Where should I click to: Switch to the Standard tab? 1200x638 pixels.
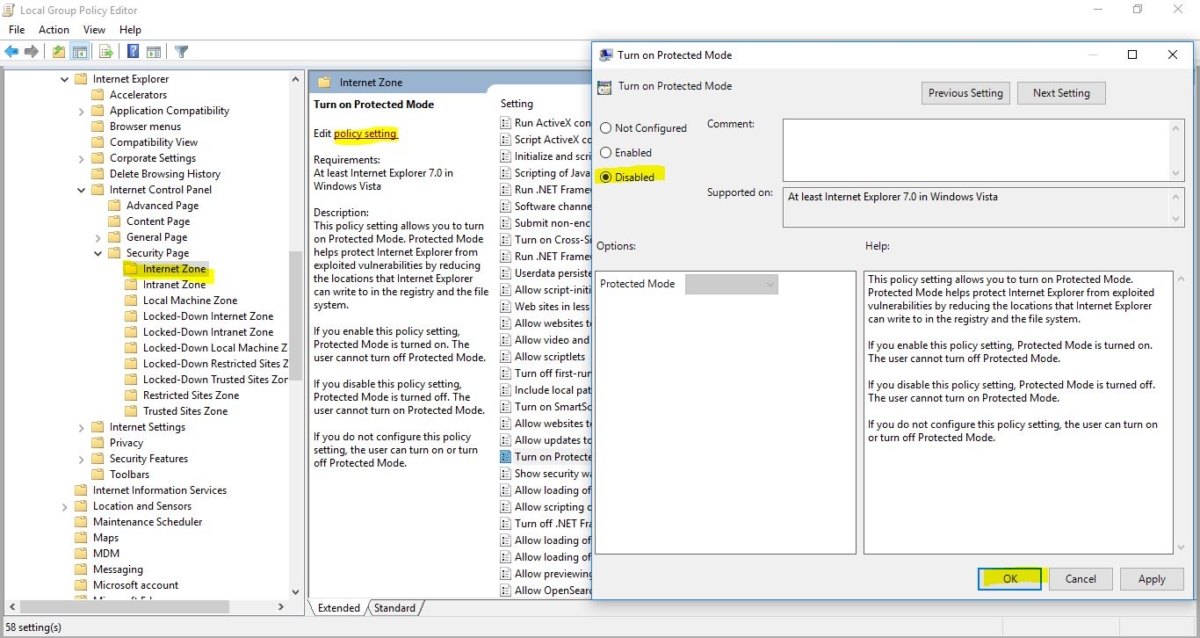click(396, 607)
